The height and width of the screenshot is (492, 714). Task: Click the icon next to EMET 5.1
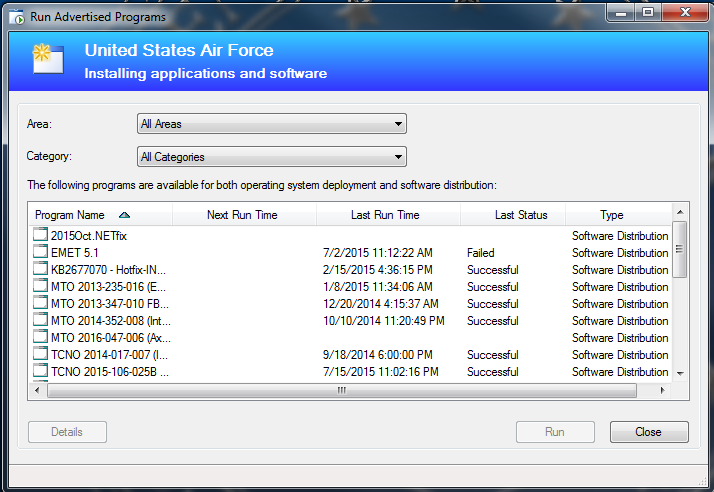tap(40, 253)
